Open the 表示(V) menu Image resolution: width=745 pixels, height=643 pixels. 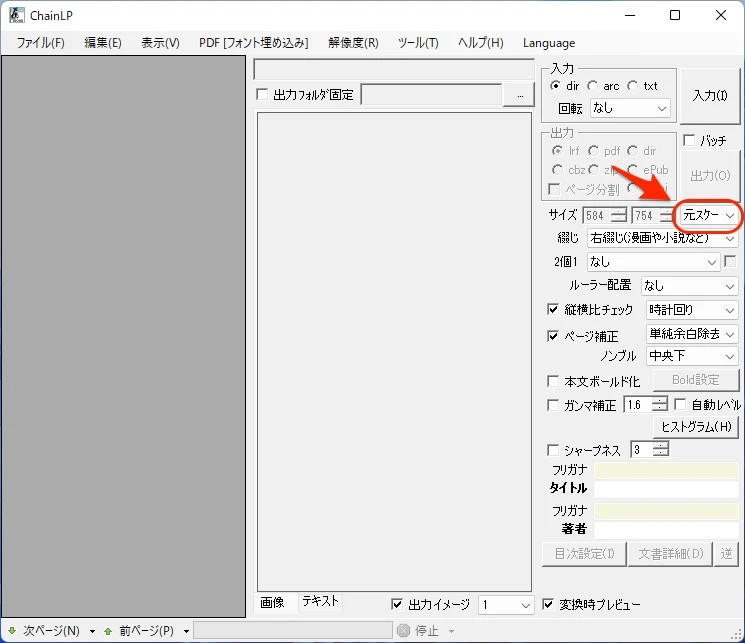click(x=160, y=43)
